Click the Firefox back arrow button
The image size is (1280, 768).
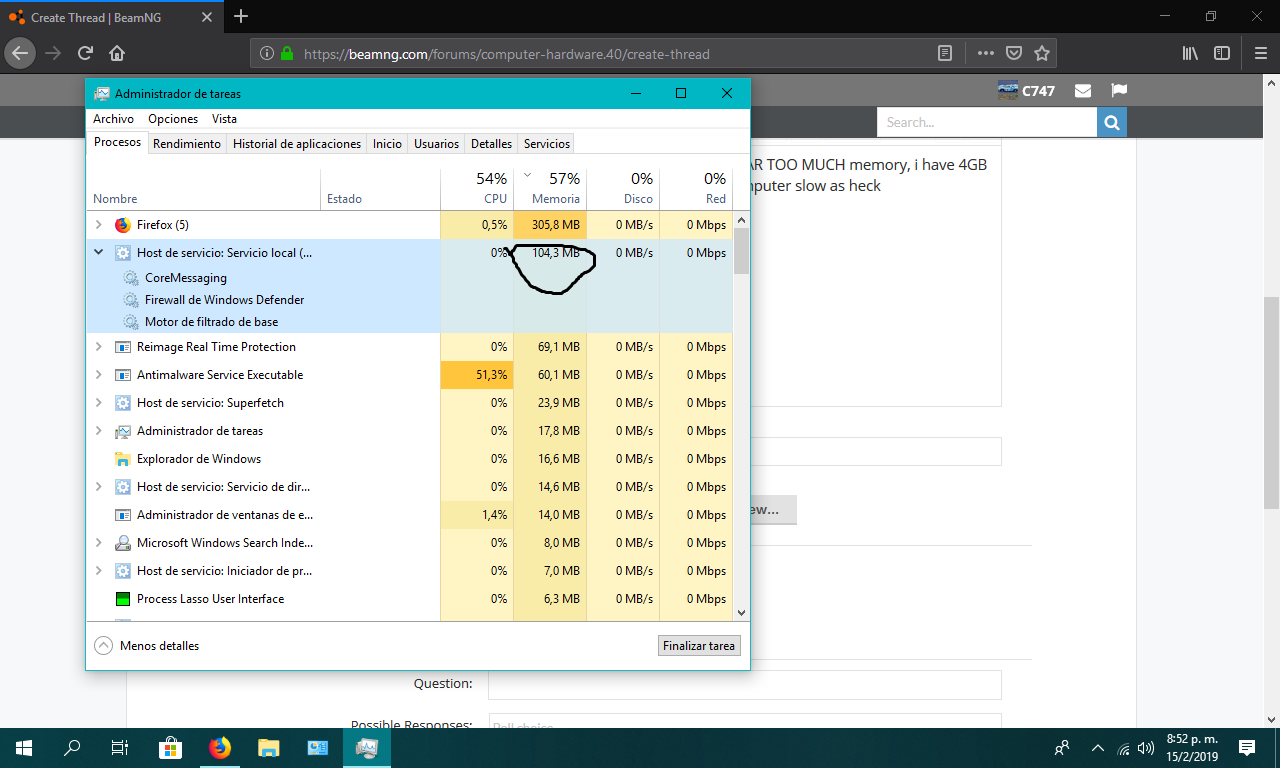(22, 53)
